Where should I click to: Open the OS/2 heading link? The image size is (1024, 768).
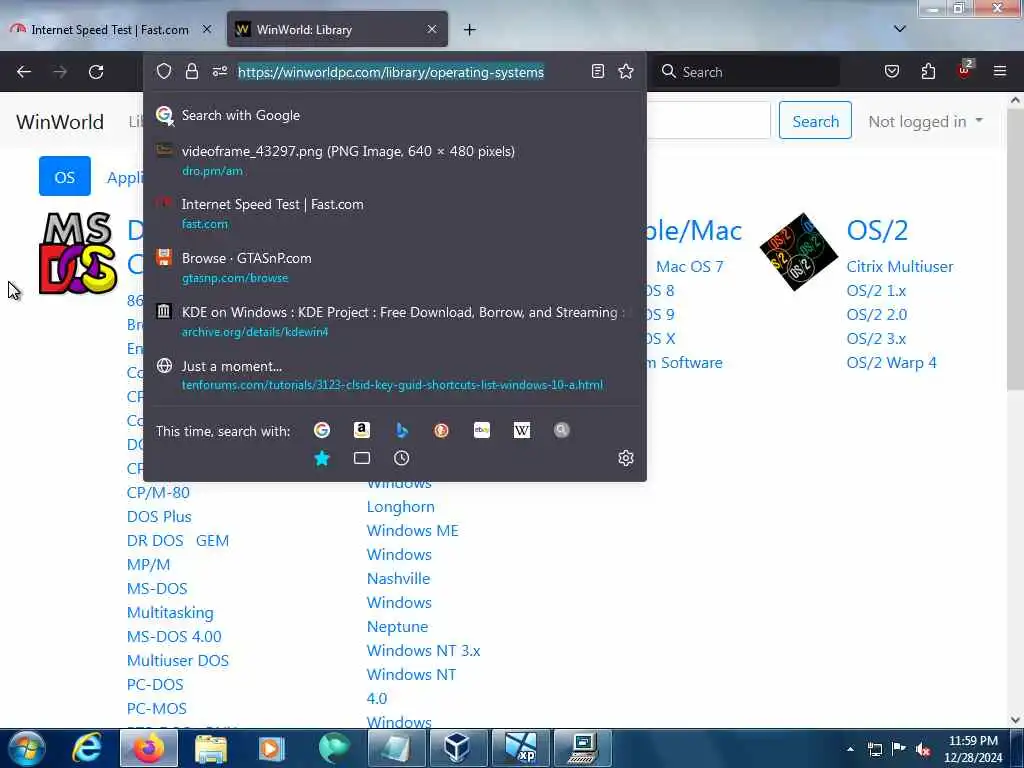[877, 231]
